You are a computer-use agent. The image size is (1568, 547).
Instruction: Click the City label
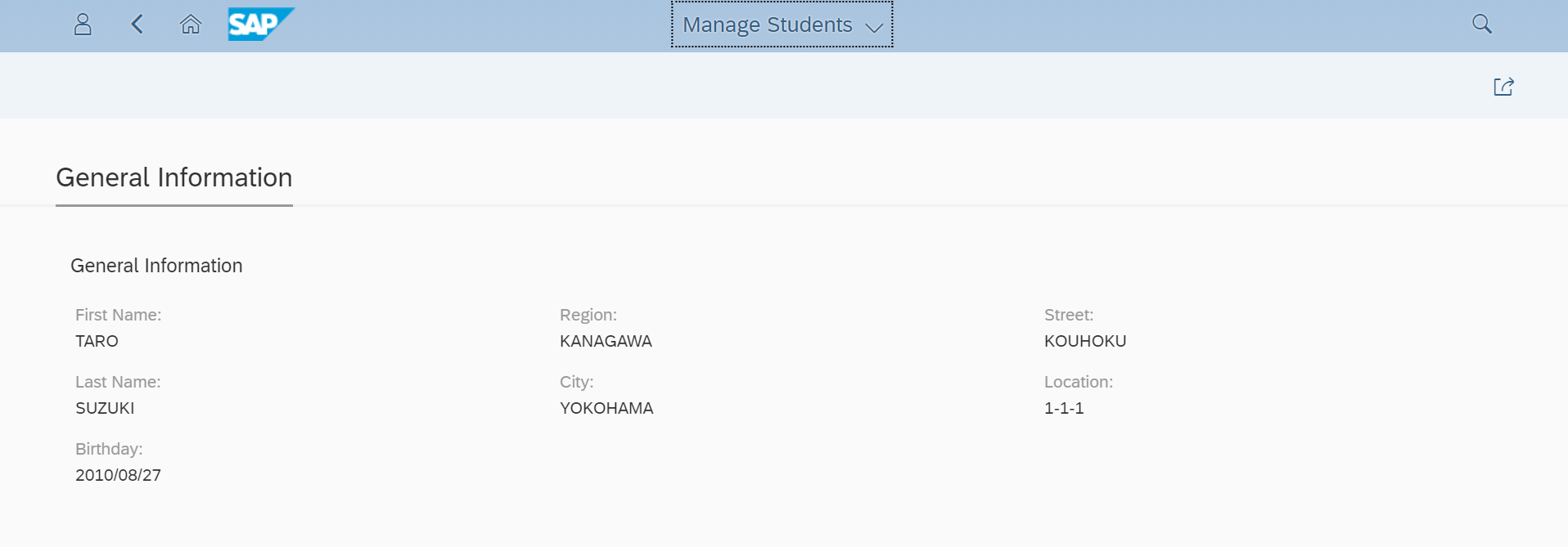click(576, 382)
